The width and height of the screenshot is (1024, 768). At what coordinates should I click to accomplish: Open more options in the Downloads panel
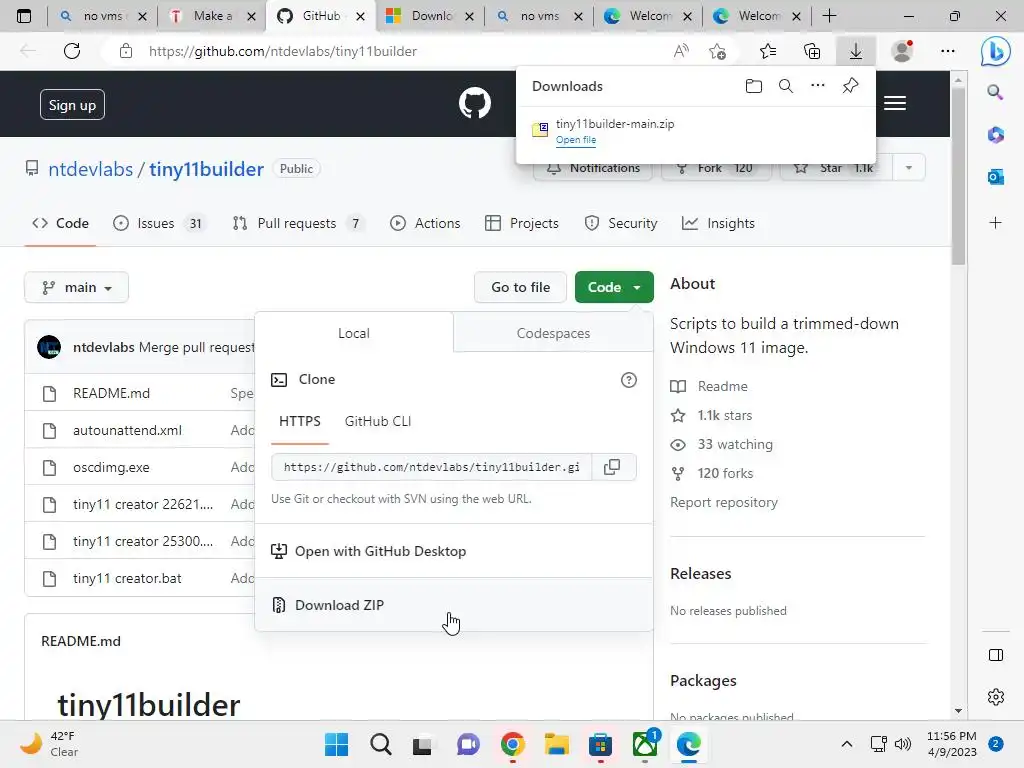click(818, 86)
